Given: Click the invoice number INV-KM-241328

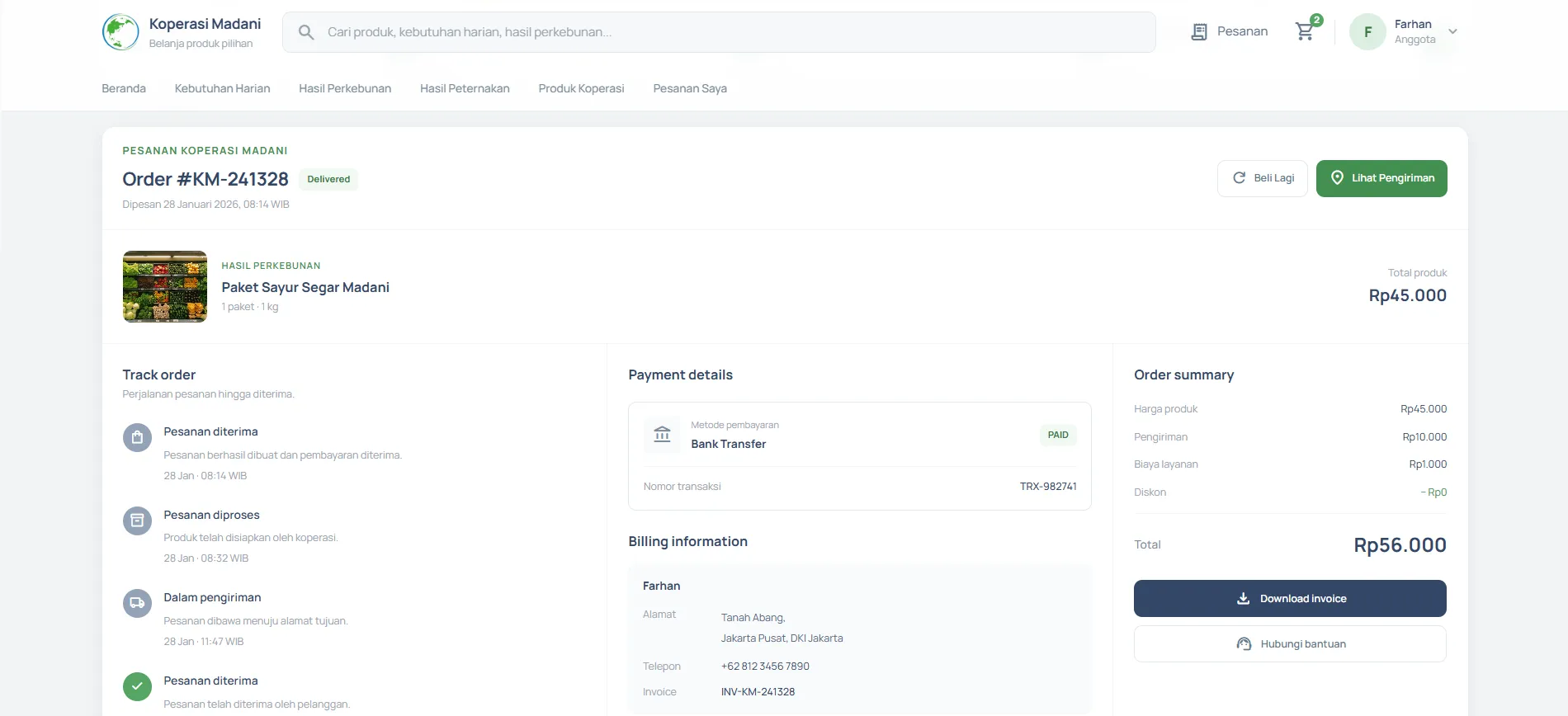Looking at the screenshot, I should coord(758,692).
